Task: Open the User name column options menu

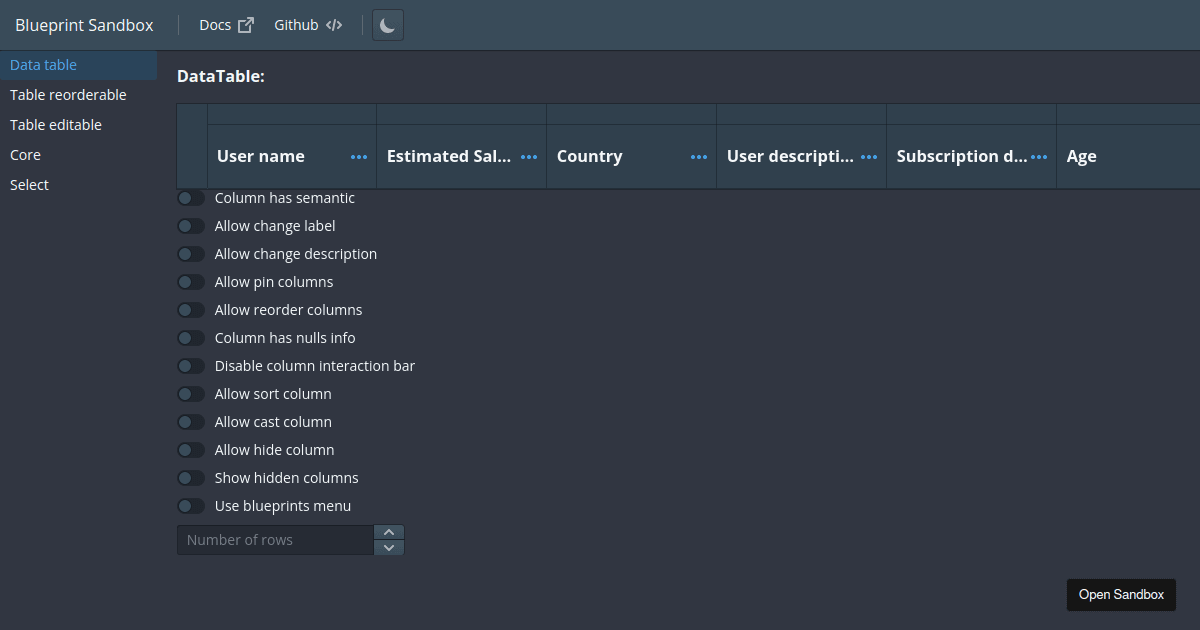Action: (x=358, y=156)
